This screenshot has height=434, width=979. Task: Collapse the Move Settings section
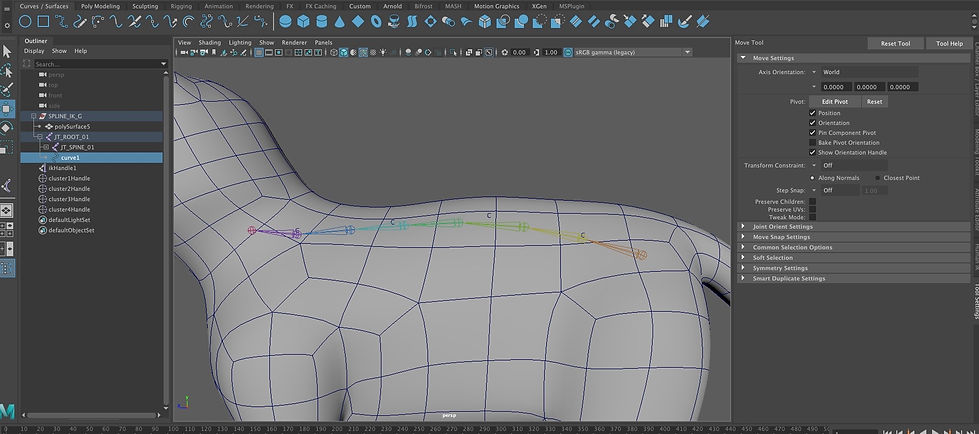(854, 58)
